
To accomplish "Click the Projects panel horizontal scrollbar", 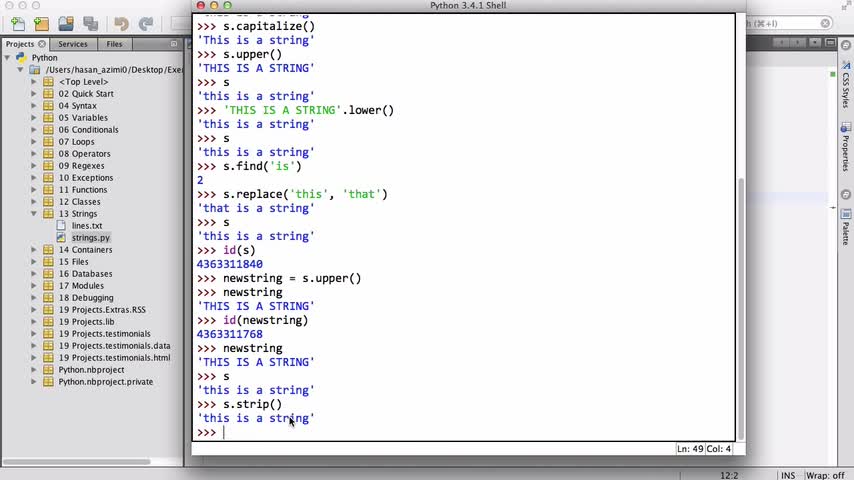I will click(x=77, y=461).
